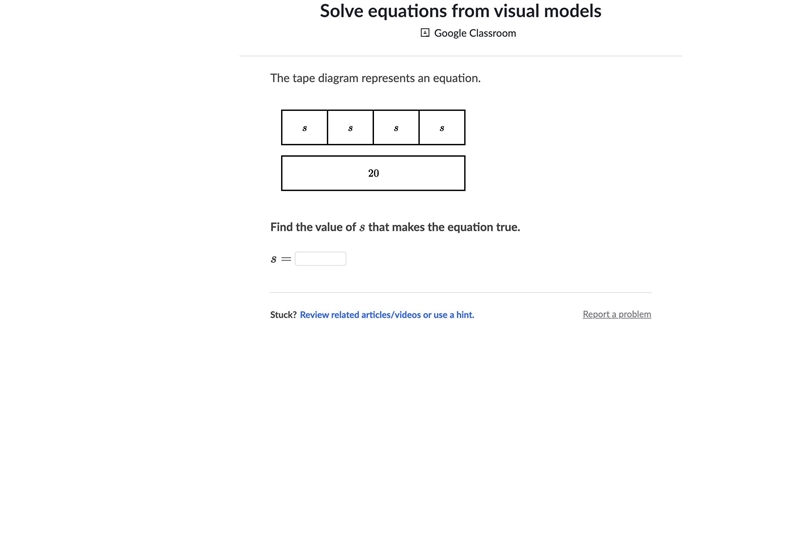Image resolution: width=800 pixels, height=558 pixels.
Task: Select the third s box in tape diagram
Action: click(x=396, y=128)
